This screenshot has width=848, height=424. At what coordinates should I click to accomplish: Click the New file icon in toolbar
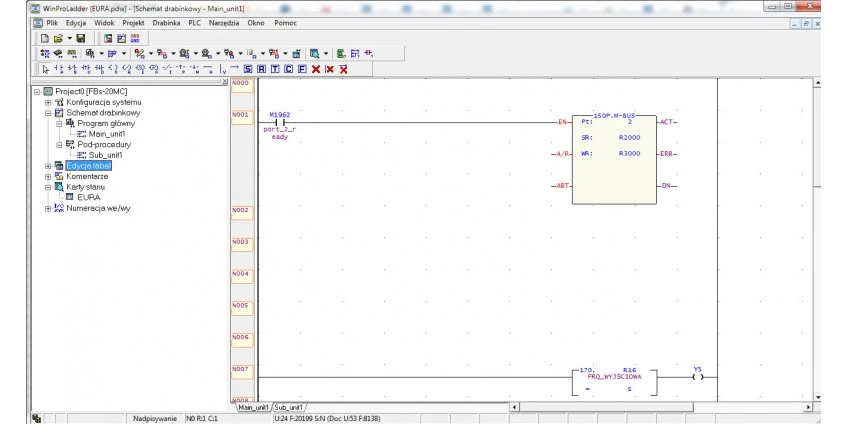(45, 38)
